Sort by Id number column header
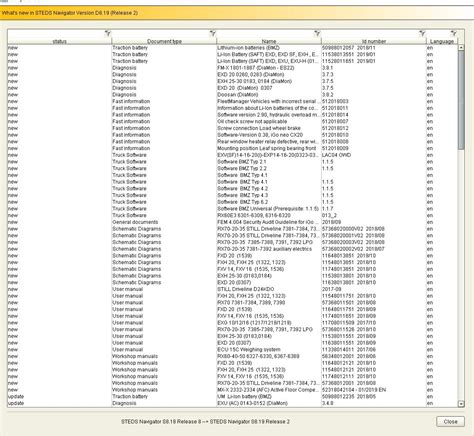Screen dimensions: 474x436 pos(374,41)
